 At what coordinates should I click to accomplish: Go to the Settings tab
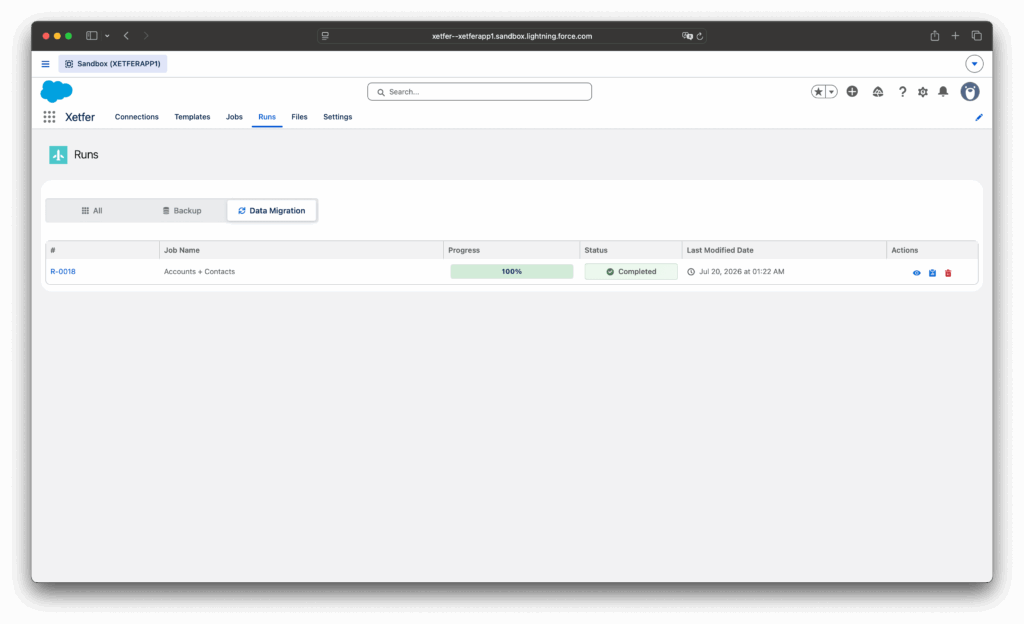click(338, 117)
